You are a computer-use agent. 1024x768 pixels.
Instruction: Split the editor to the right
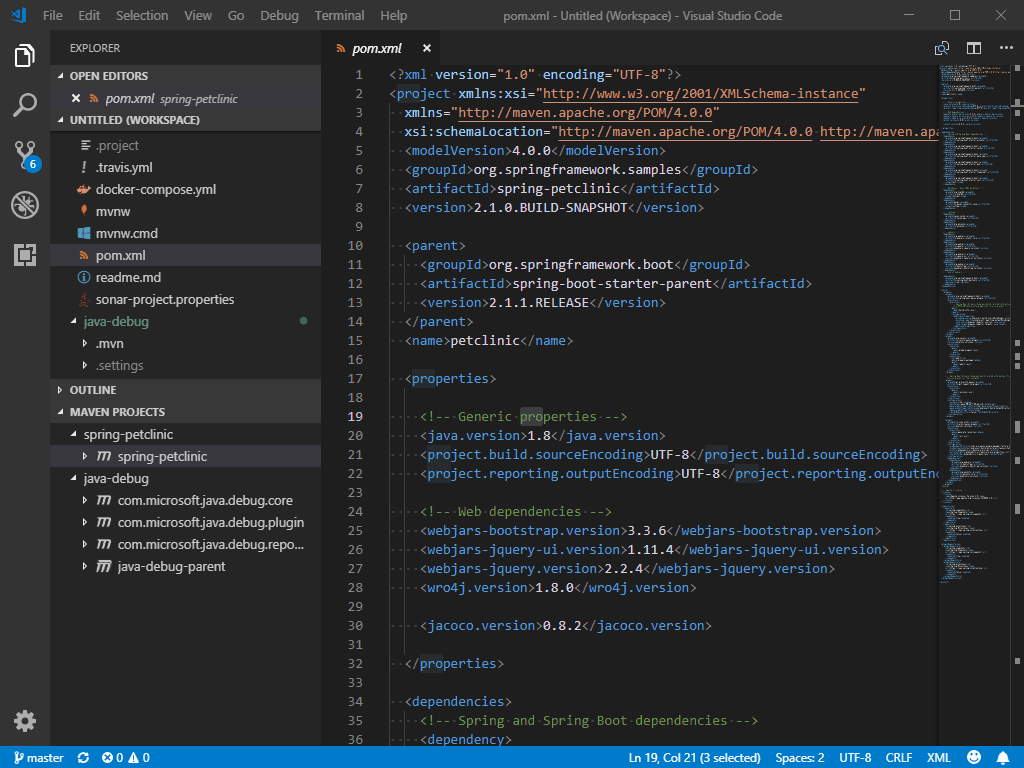974,48
